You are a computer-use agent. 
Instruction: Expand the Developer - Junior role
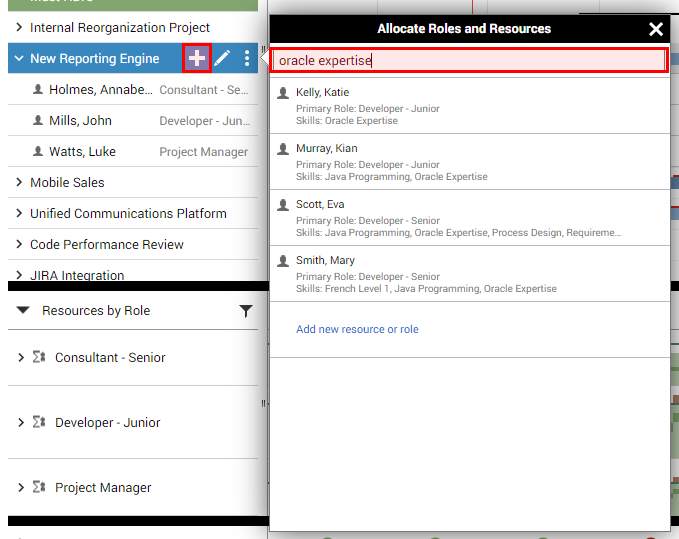(21, 423)
